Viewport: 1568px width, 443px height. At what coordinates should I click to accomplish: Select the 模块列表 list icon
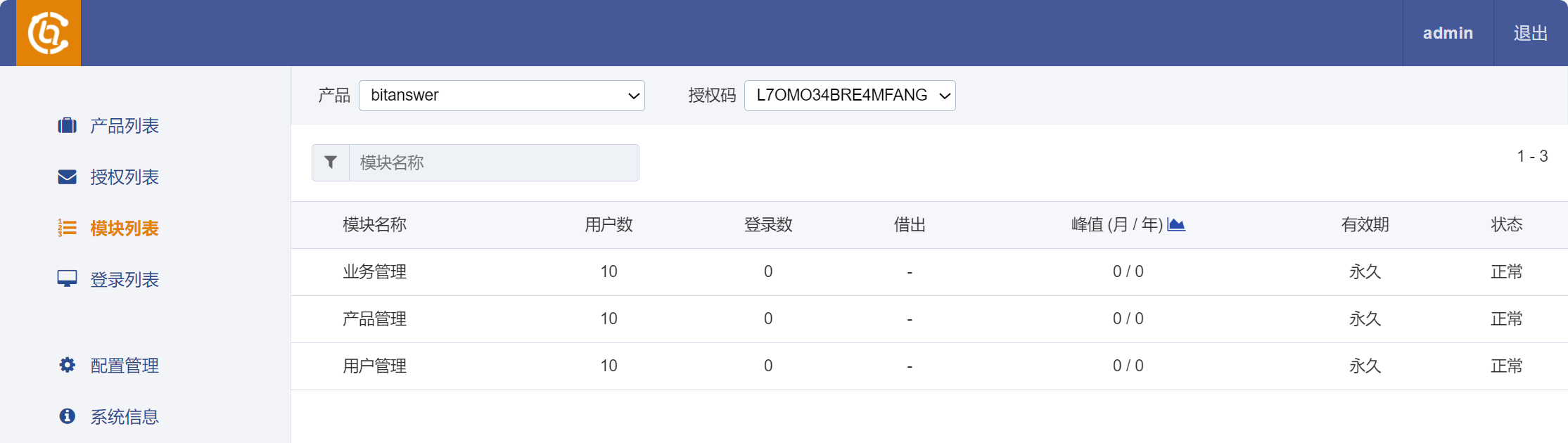tap(66, 228)
